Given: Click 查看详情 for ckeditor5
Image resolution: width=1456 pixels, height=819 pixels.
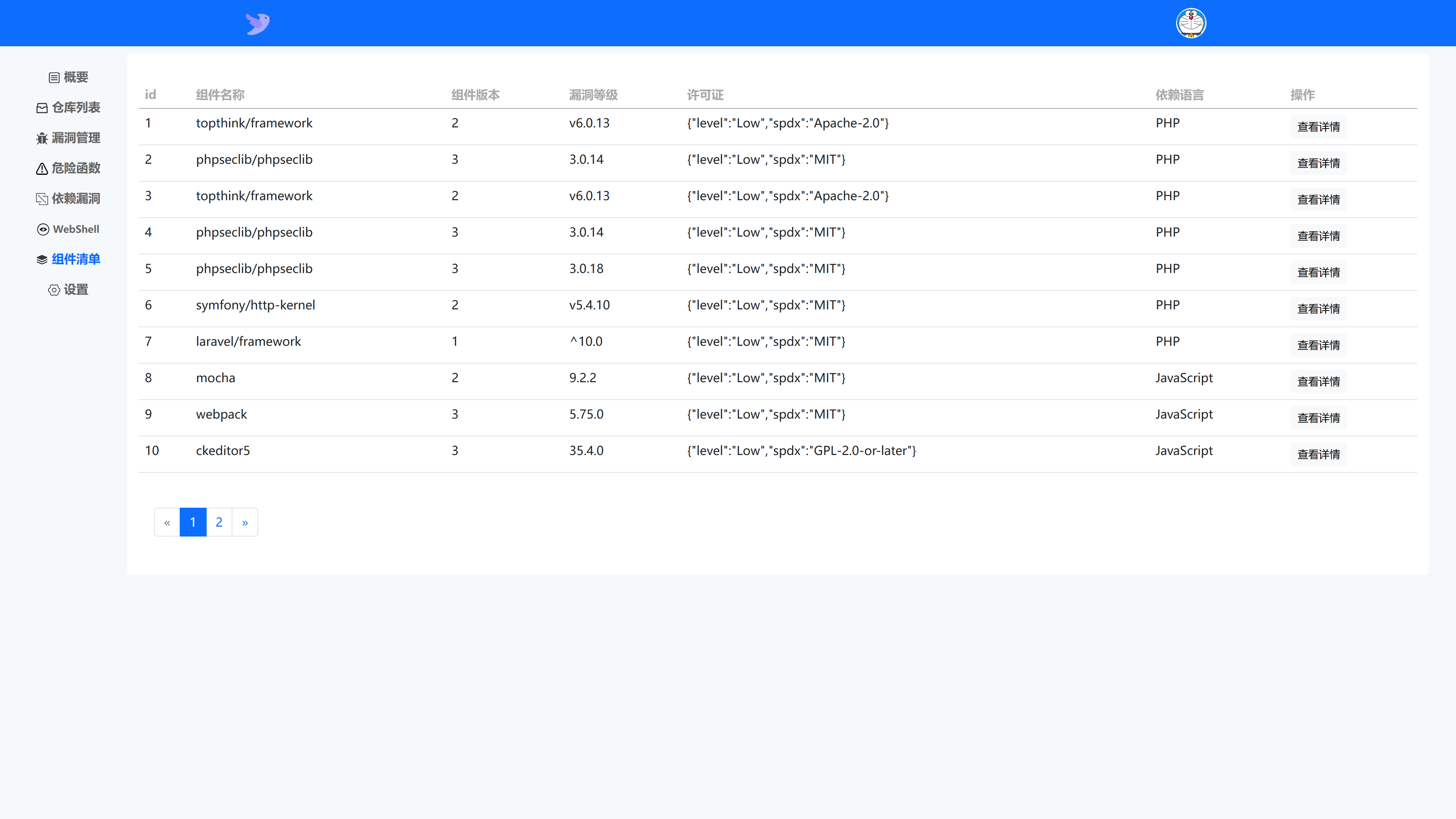Looking at the screenshot, I should click(x=1318, y=454).
